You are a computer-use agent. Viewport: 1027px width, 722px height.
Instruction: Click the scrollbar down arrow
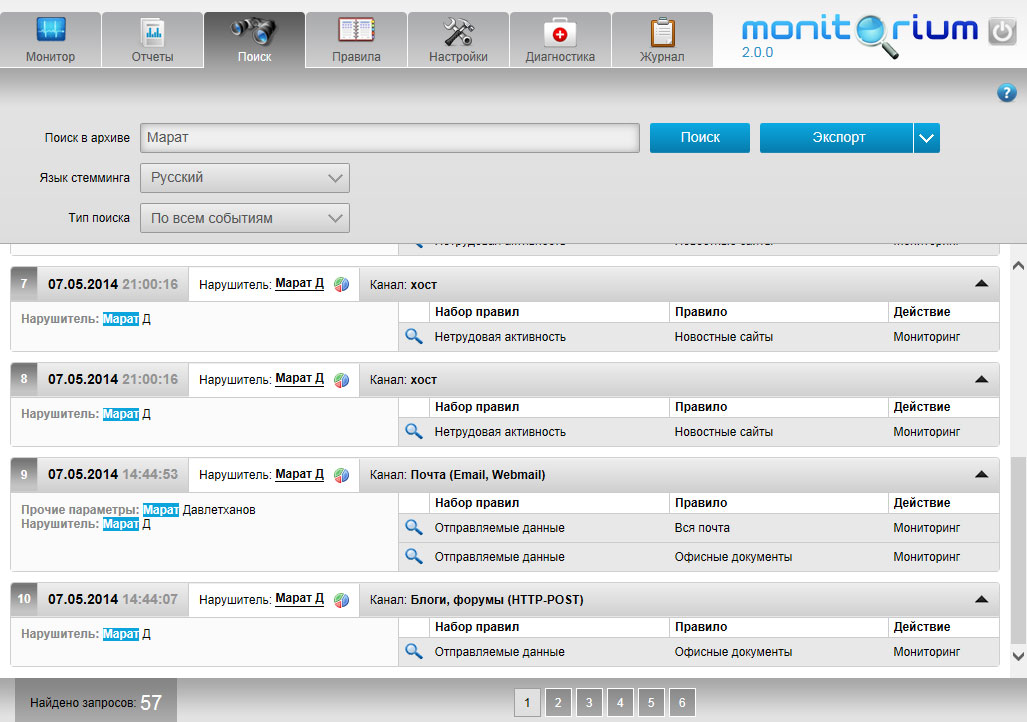(1018, 656)
